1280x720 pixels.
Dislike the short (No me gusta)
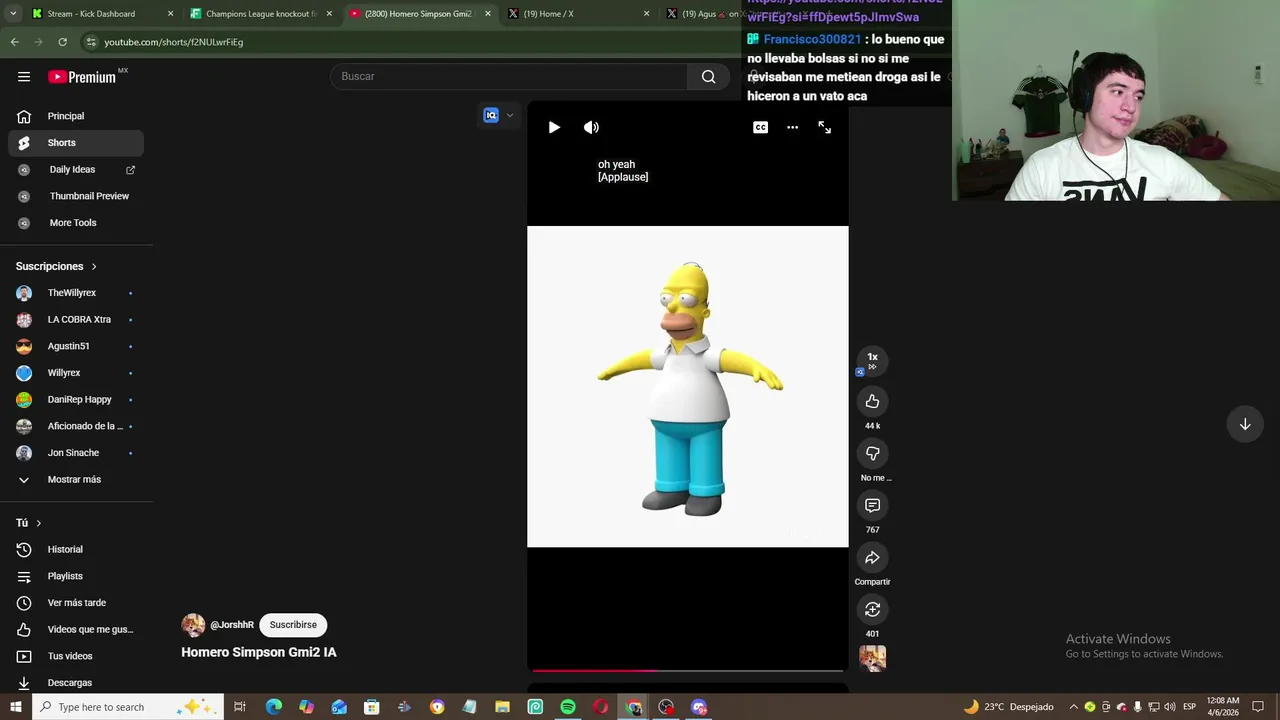click(872, 453)
